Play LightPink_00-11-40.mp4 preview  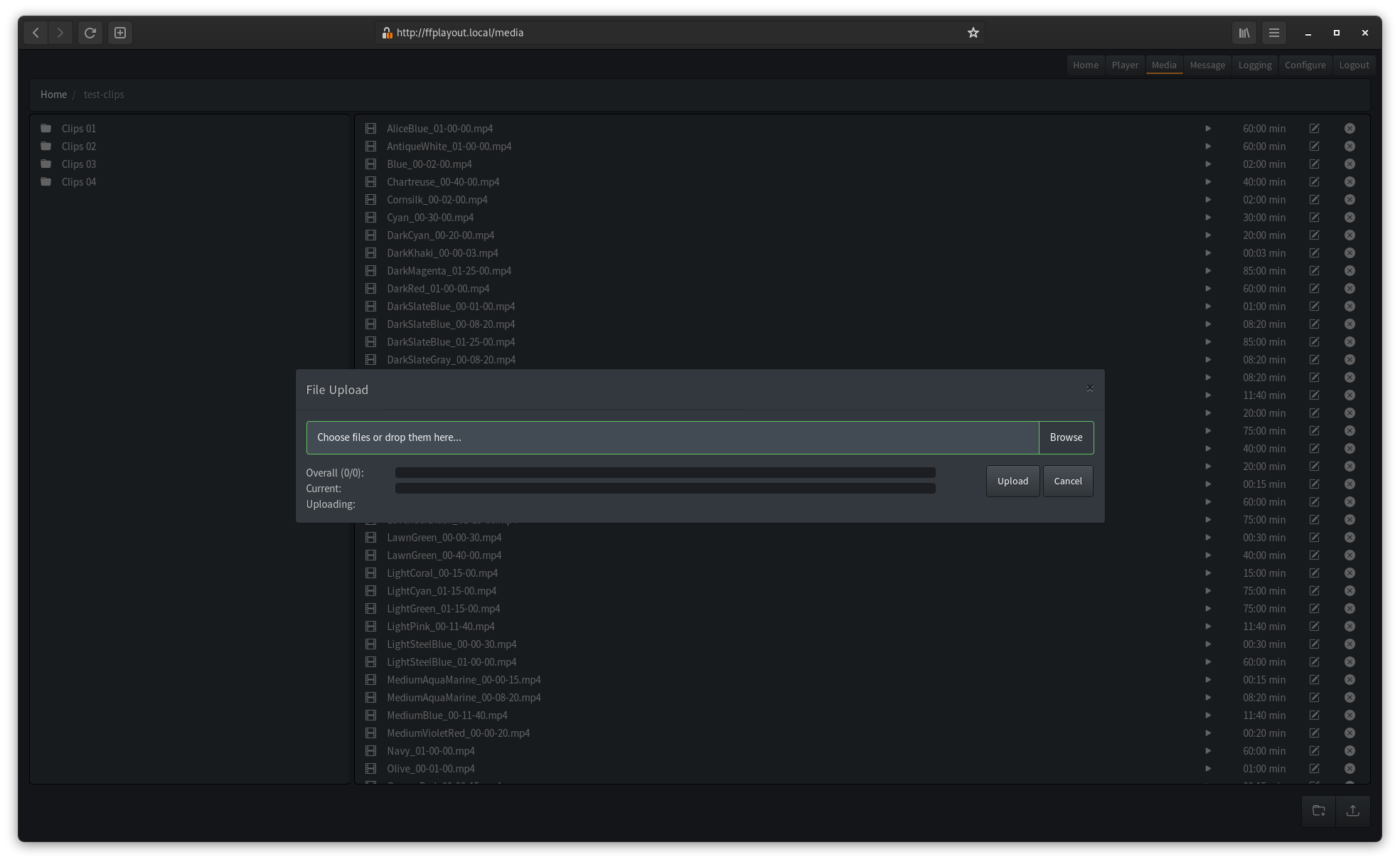coord(1207,627)
